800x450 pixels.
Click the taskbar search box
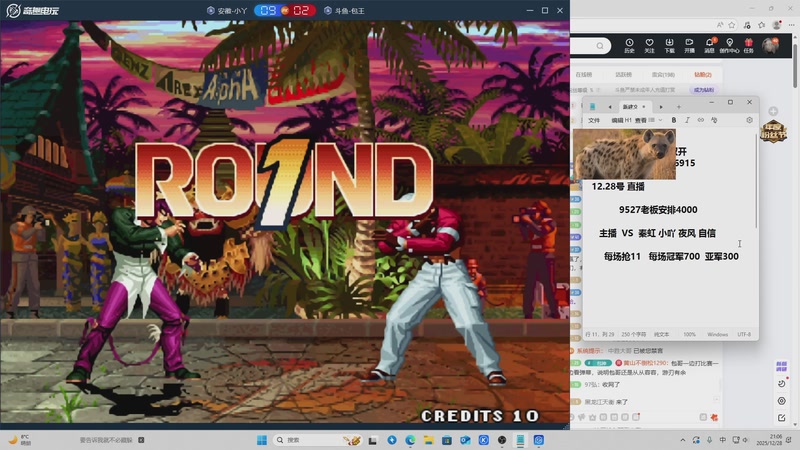(317, 440)
